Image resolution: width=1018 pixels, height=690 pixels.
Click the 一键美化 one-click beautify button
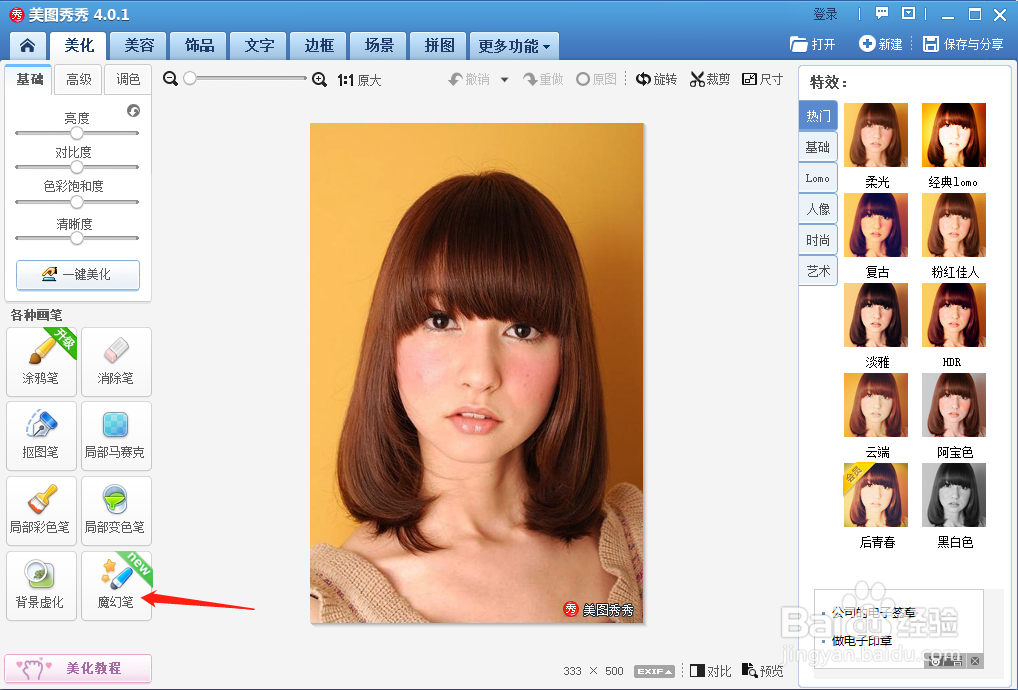point(78,275)
